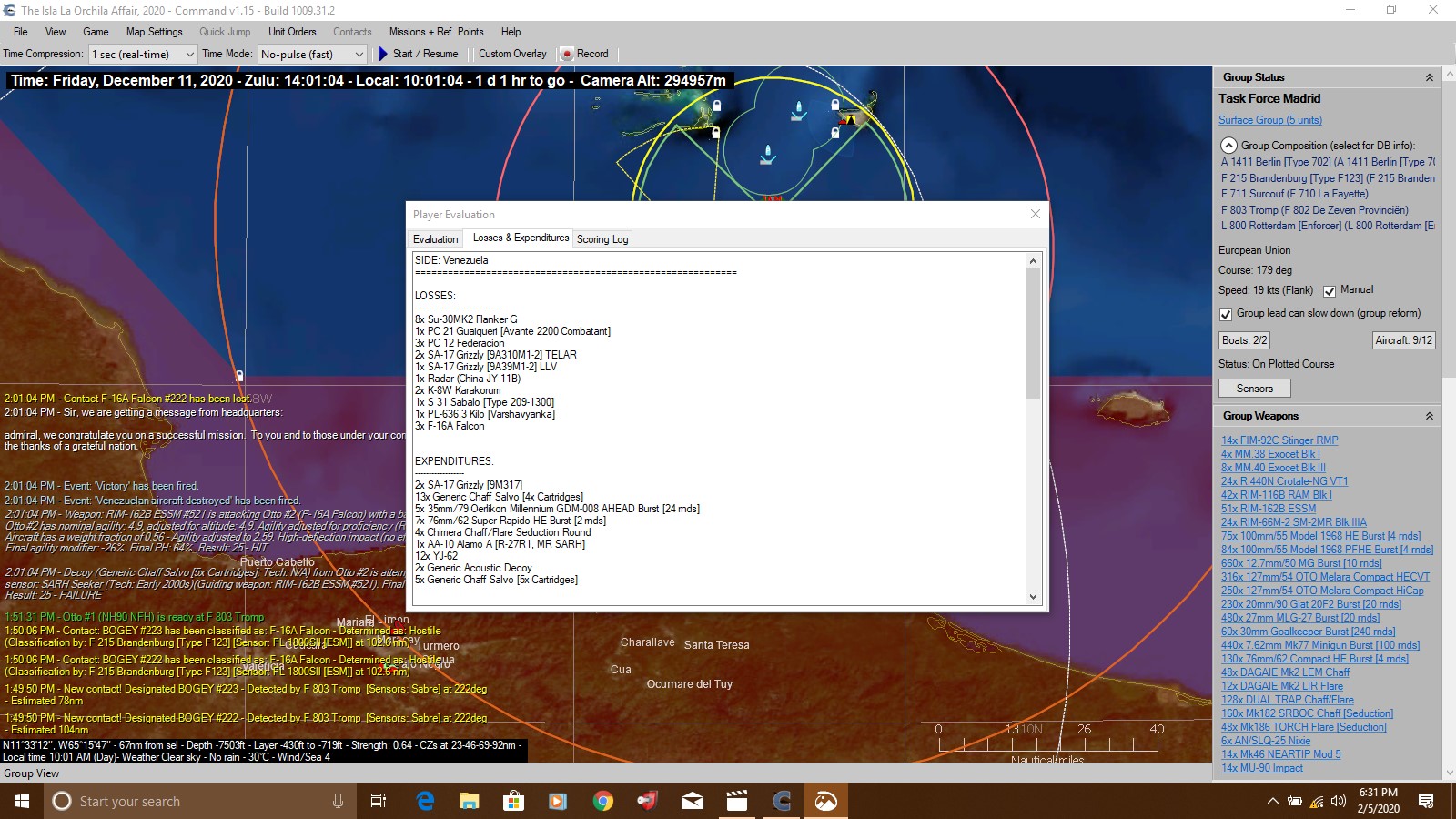The height and width of the screenshot is (819, 1456).
Task: Click the losses list scroll down arrow
Action: (1033, 597)
